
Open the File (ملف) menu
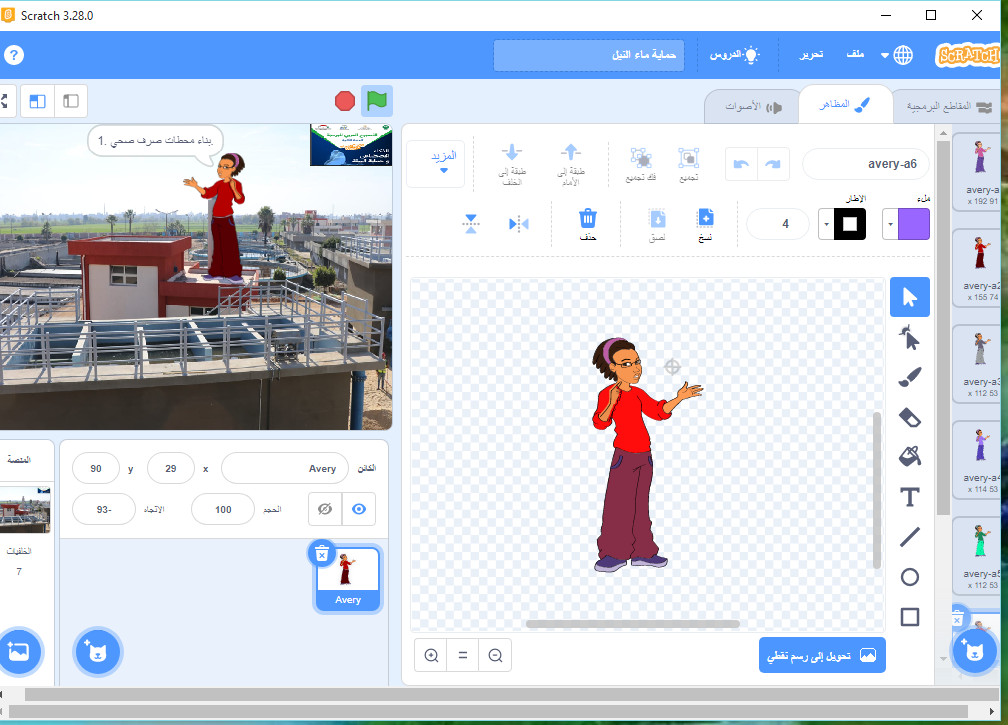pos(855,55)
